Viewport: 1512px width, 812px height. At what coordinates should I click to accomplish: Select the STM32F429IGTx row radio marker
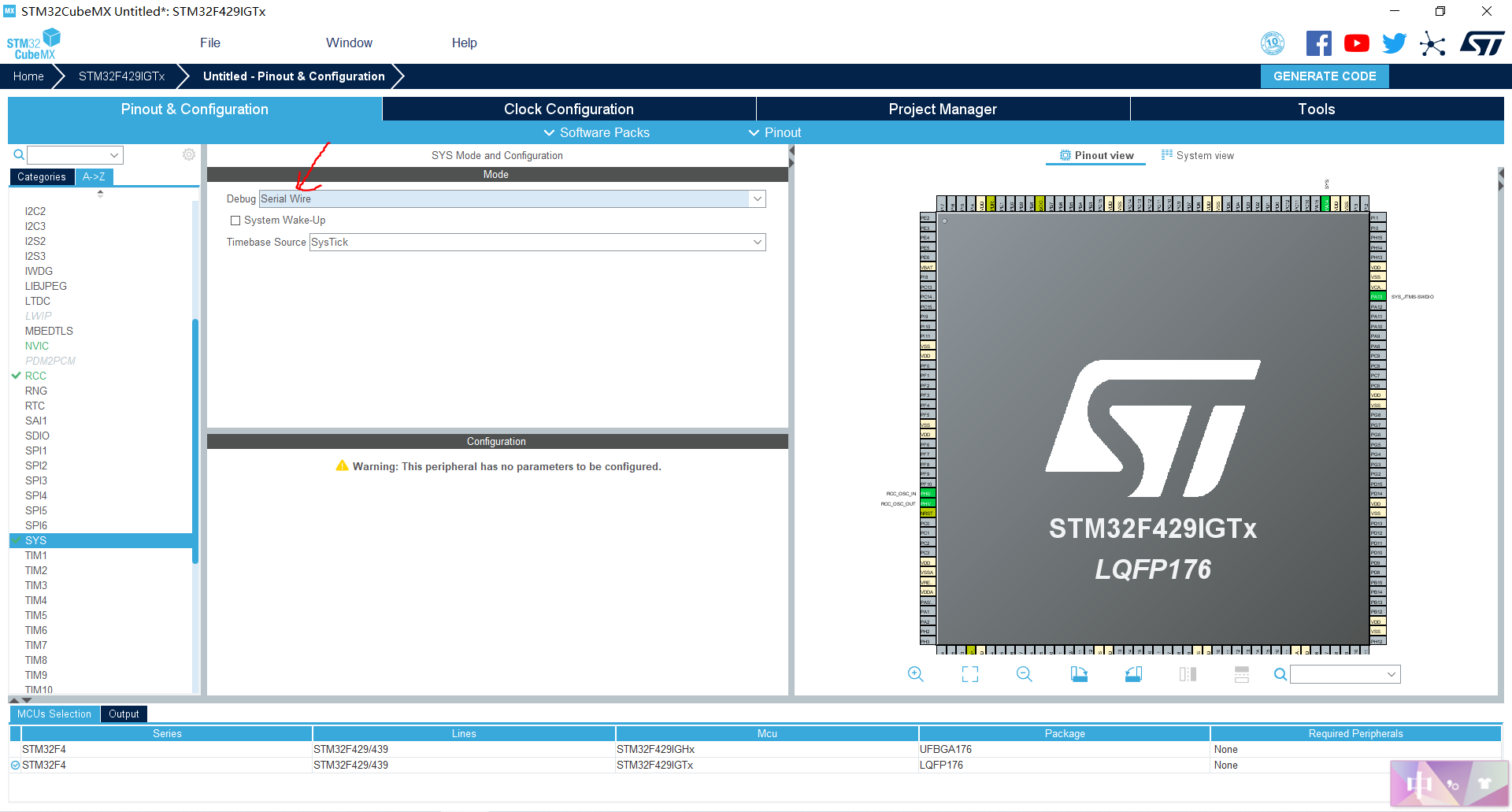(15, 765)
